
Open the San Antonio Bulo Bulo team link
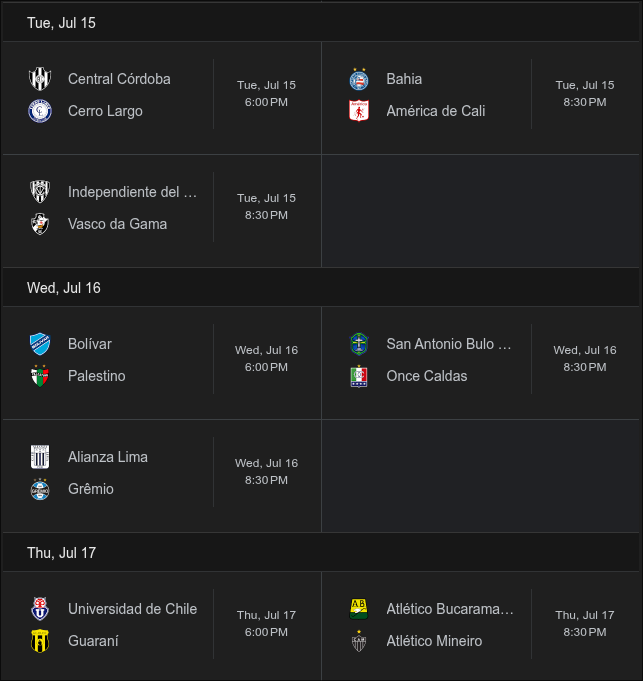pyautogui.click(x=449, y=344)
